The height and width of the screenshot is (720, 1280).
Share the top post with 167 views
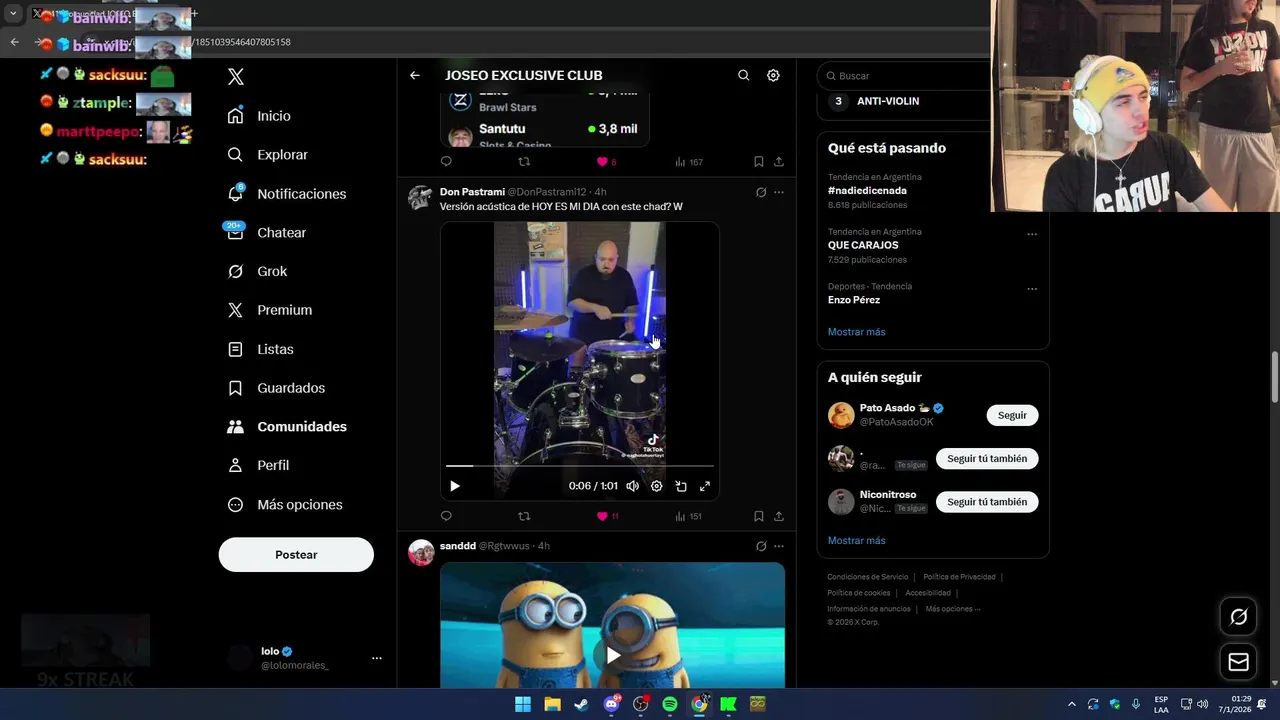(778, 162)
